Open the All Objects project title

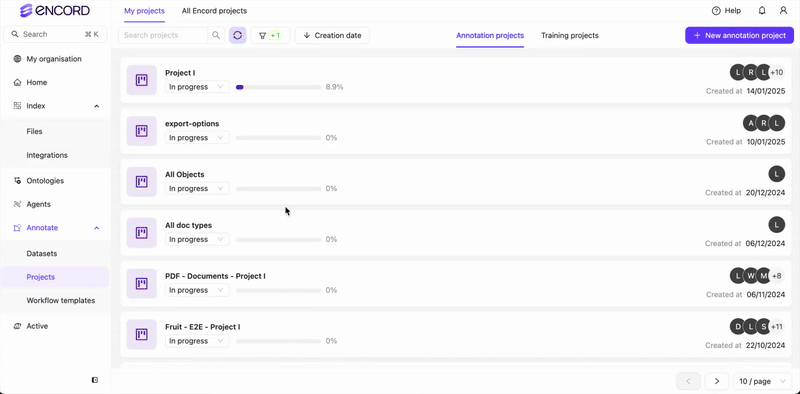pos(185,175)
